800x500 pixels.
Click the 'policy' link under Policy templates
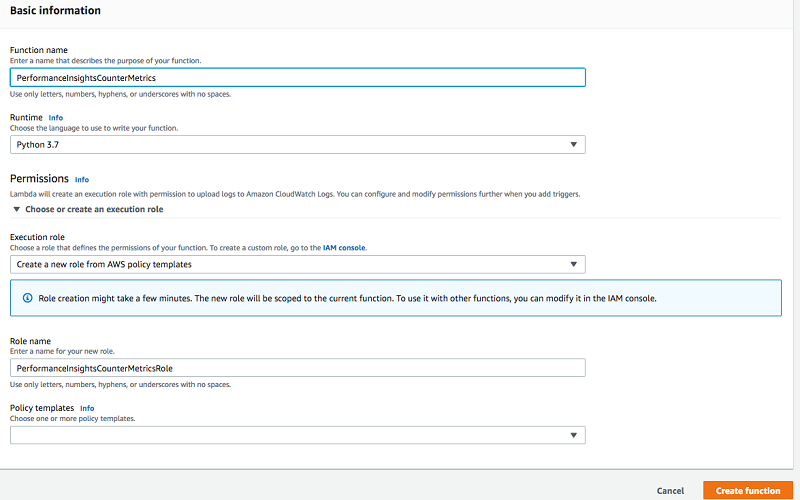tap(90, 418)
